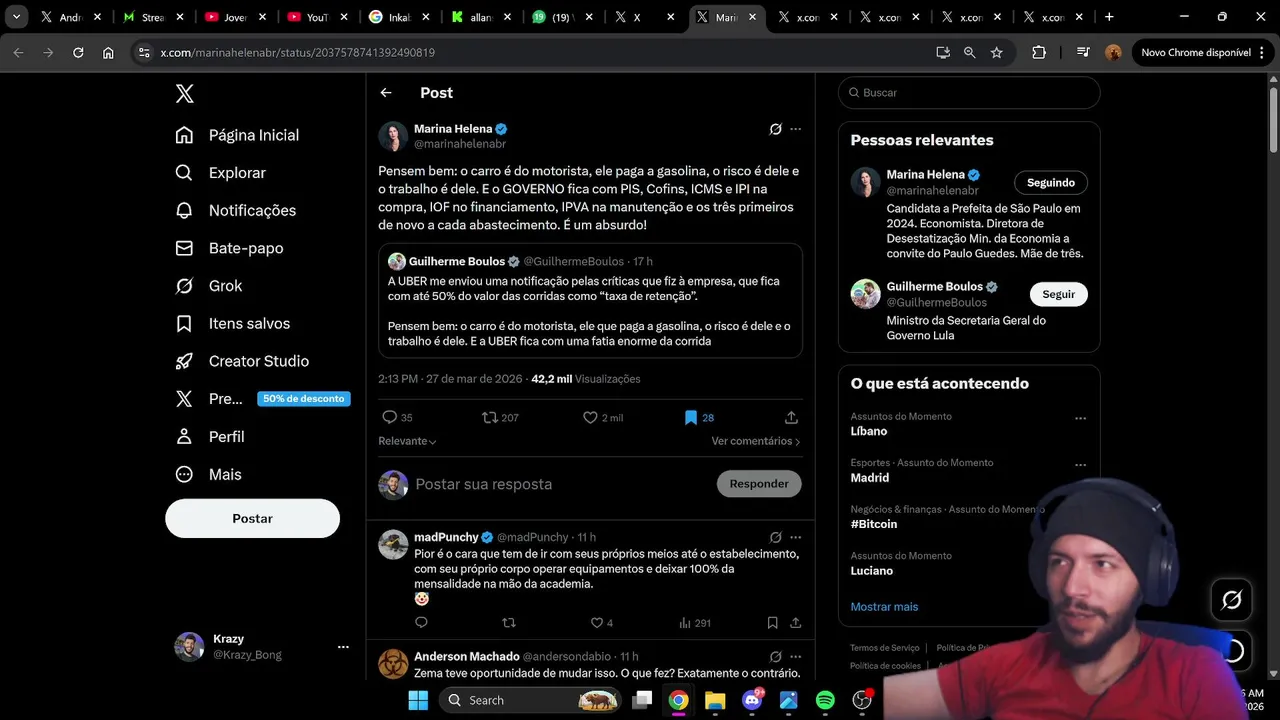Image resolution: width=1280 pixels, height=720 pixels.
Task: Open the tab search dropdown arrow
Action: (x=17, y=17)
